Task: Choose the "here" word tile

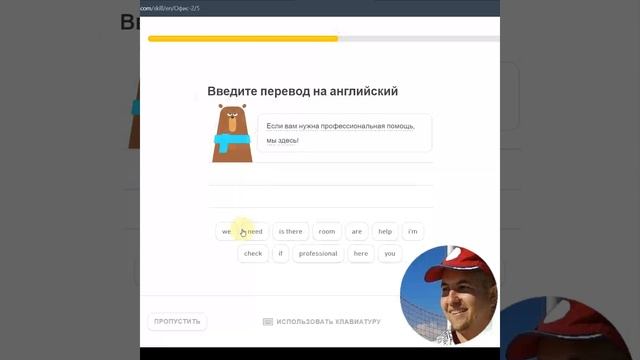Action: [361, 253]
